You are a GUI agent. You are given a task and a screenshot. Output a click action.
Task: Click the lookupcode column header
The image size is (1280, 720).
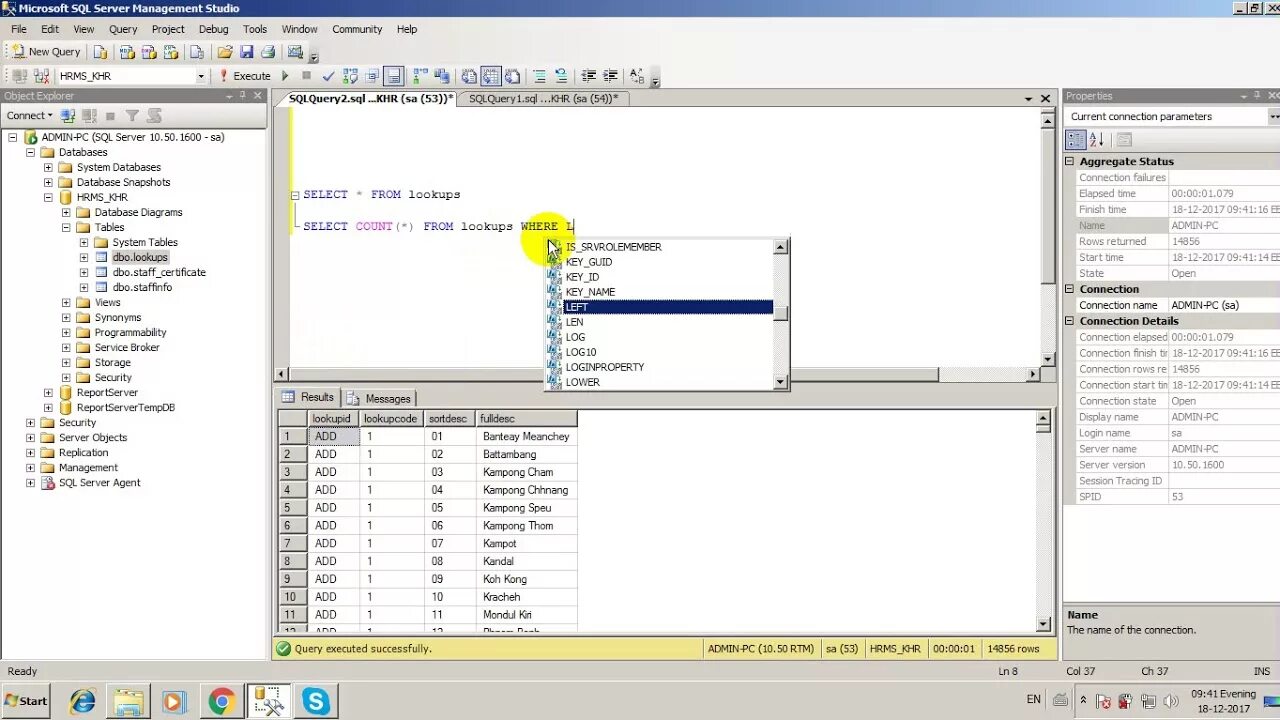coord(390,419)
